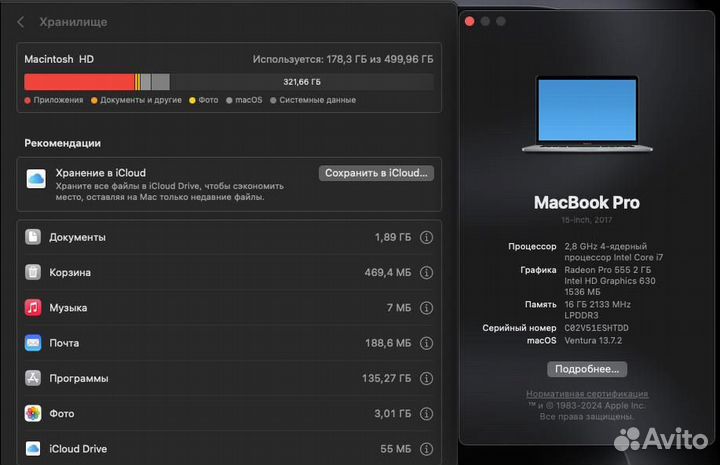Open info for Фото row
720x465 pixels.
click(426, 414)
